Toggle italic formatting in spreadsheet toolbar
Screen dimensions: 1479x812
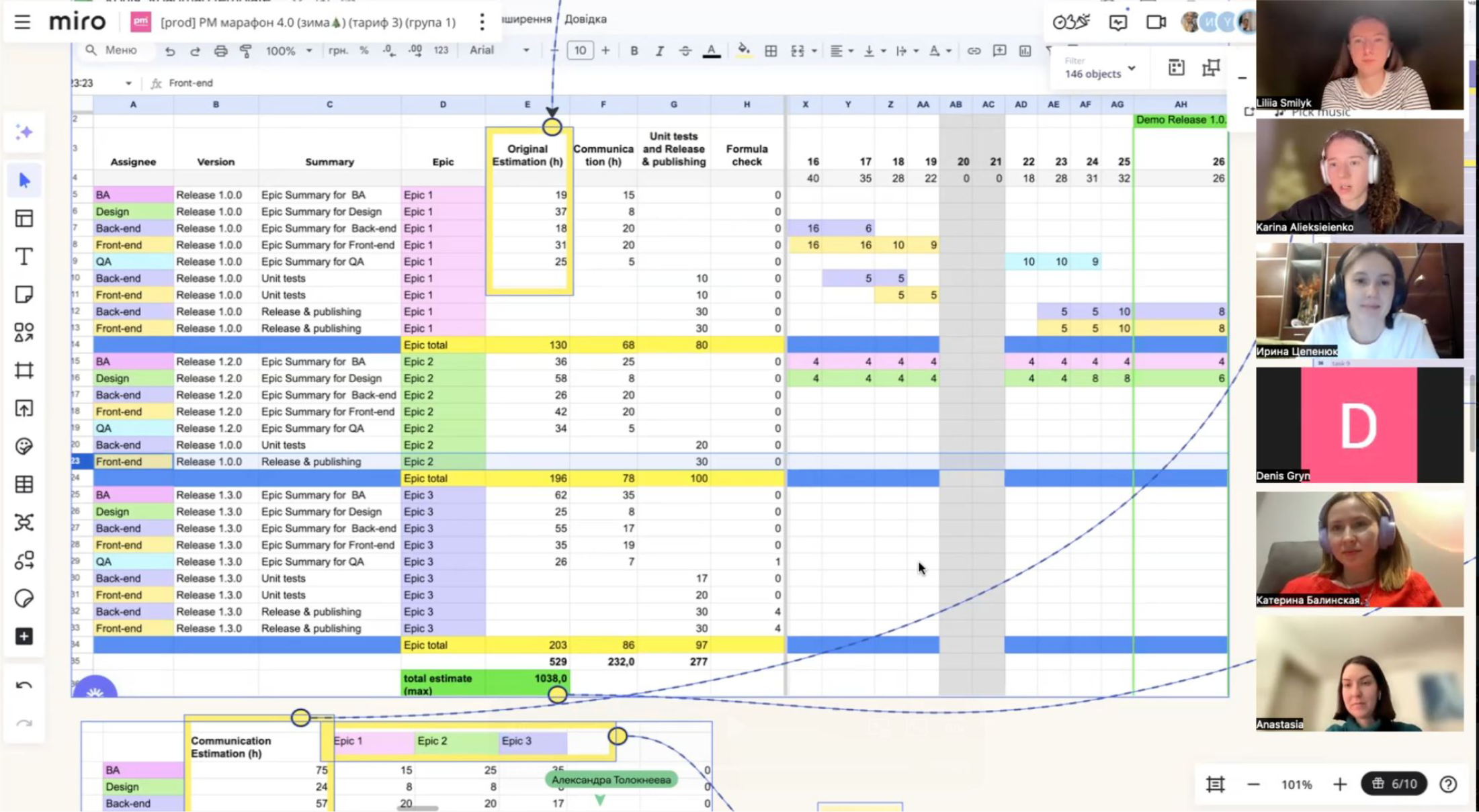coord(659,50)
